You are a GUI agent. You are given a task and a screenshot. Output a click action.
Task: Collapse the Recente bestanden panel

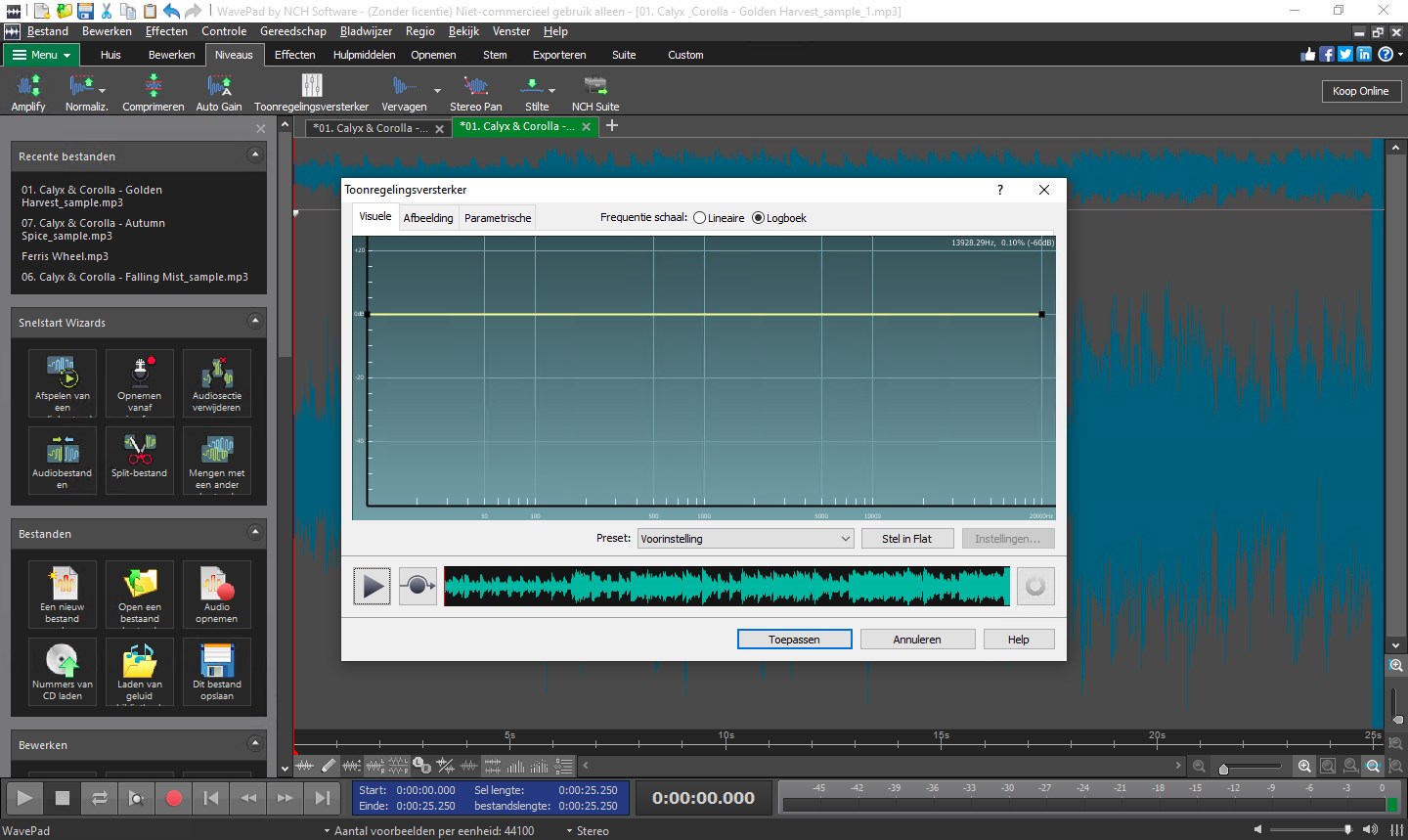(255, 155)
